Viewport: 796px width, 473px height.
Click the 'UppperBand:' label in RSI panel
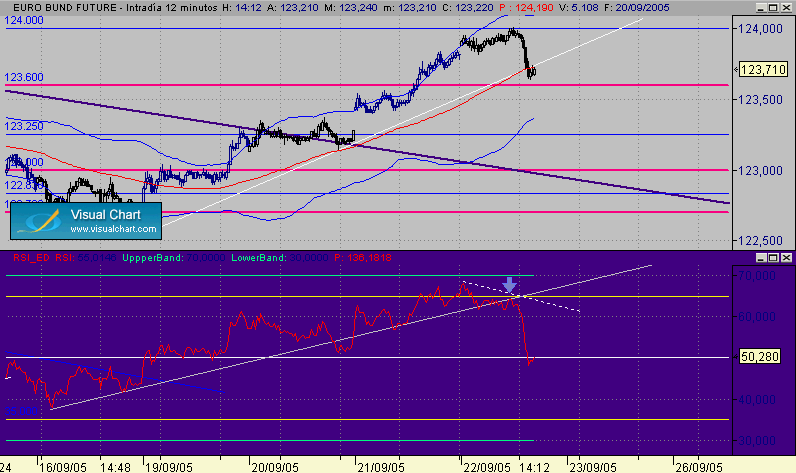pyautogui.click(x=153, y=258)
